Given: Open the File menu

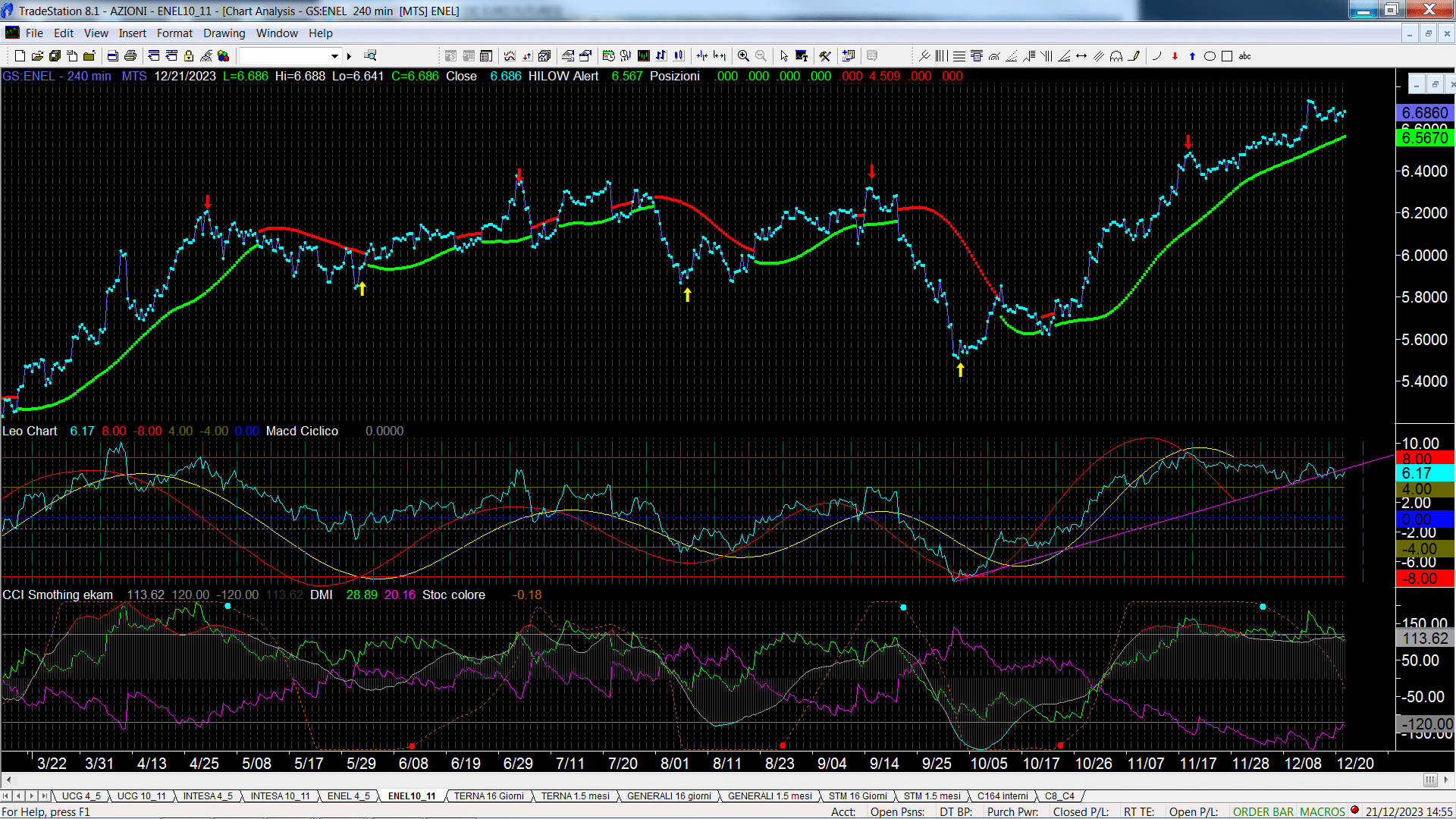Looking at the screenshot, I should pos(34,33).
